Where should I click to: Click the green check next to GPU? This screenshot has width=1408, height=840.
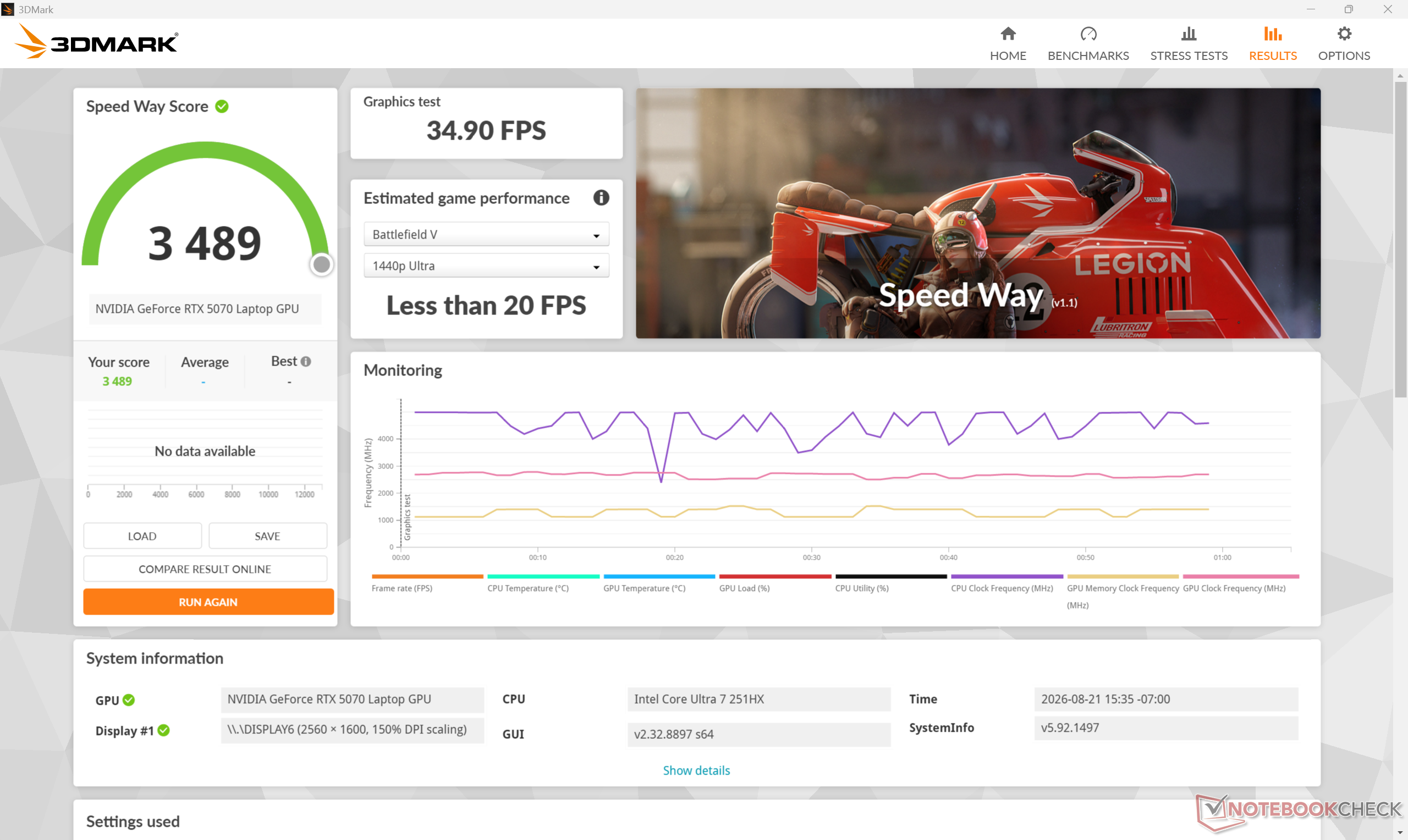129,700
